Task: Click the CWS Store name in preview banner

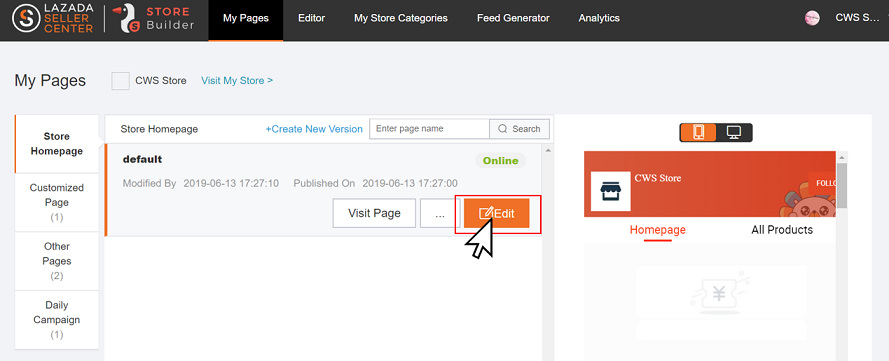Action: click(x=658, y=179)
